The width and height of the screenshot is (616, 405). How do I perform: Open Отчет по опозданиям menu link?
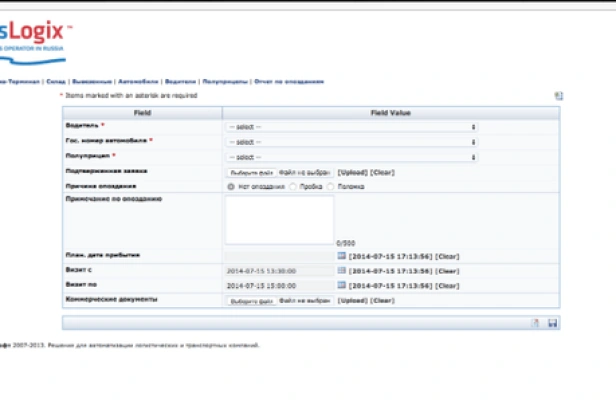click(288, 81)
